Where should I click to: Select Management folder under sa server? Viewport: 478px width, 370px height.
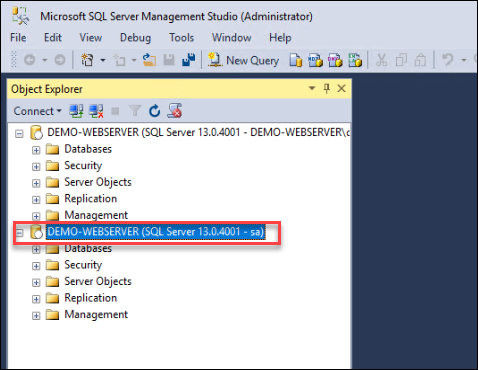point(96,315)
